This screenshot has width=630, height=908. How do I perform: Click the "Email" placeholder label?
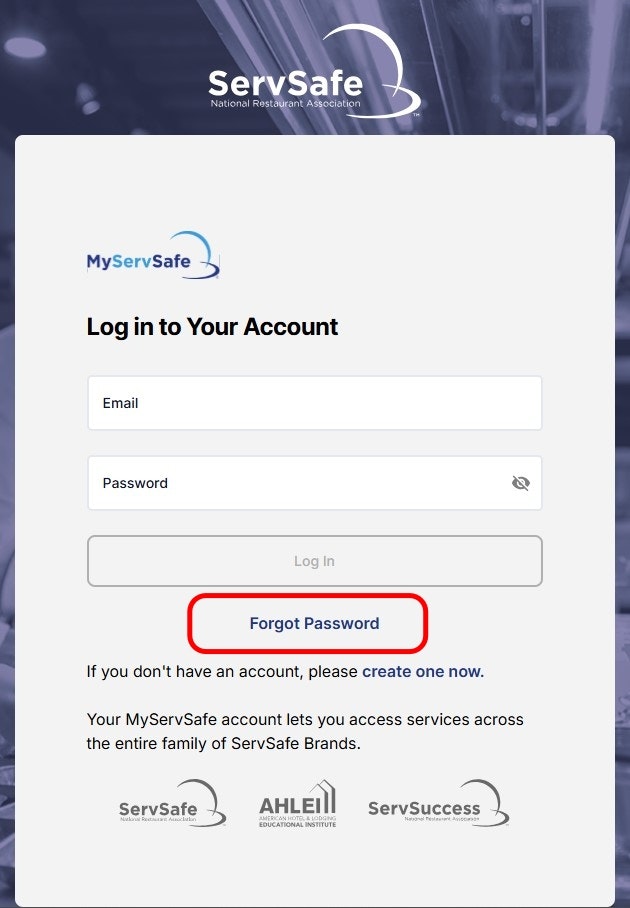click(x=120, y=403)
